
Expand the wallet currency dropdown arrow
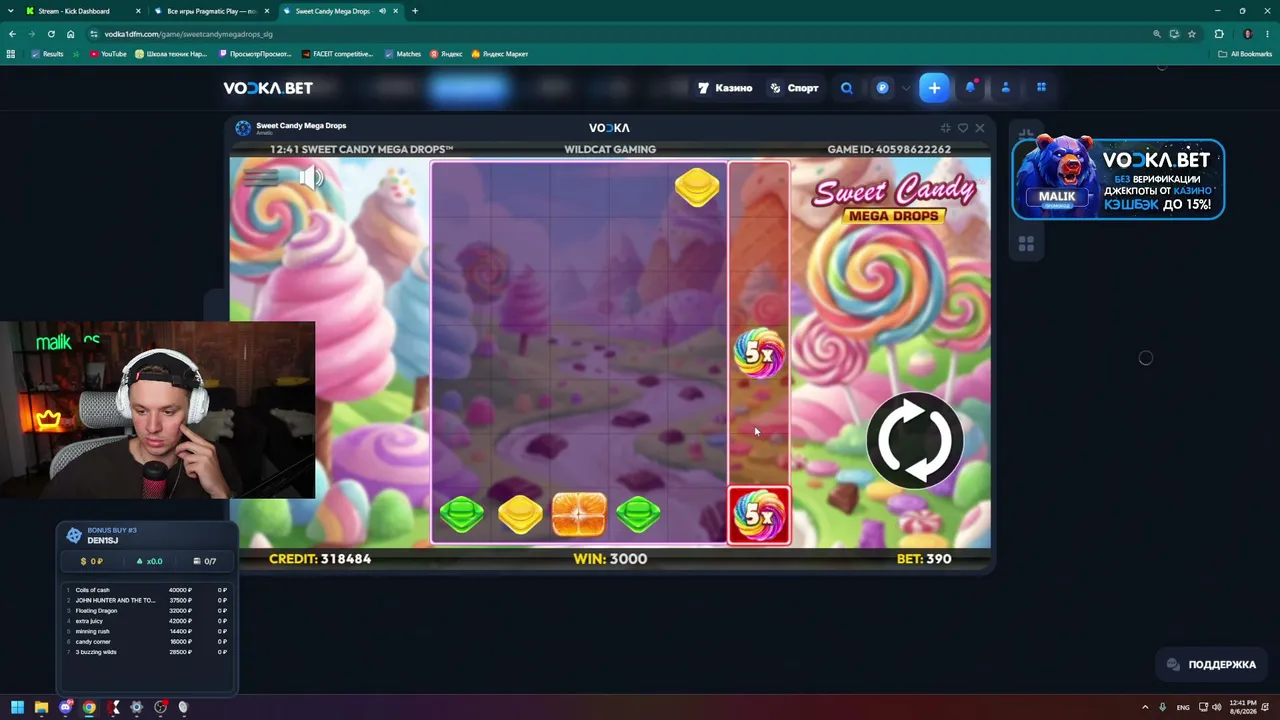pyautogui.click(x=906, y=88)
